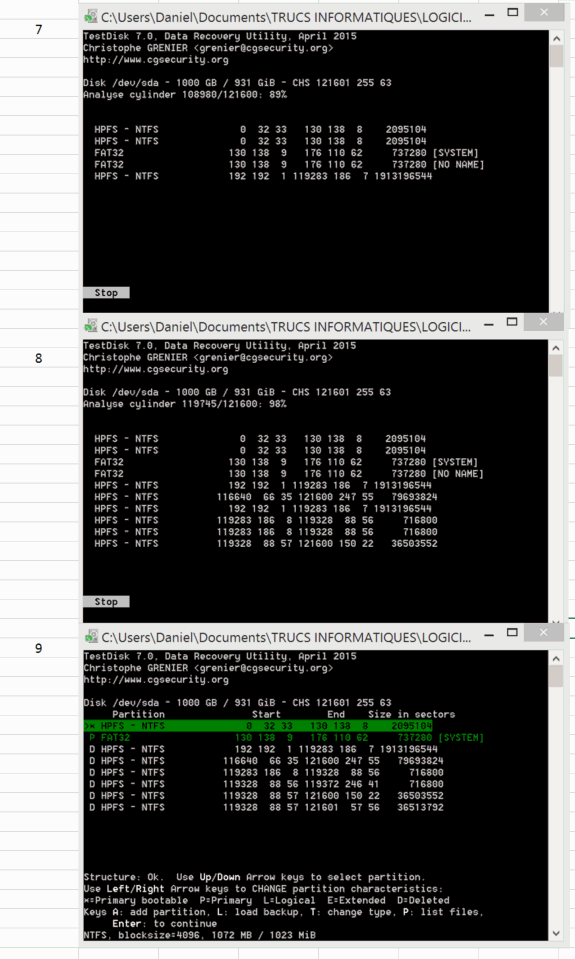The height and width of the screenshot is (959, 575).
Task: Click 'Partition Start End Size in sectors' header line
Action: pos(284,714)
